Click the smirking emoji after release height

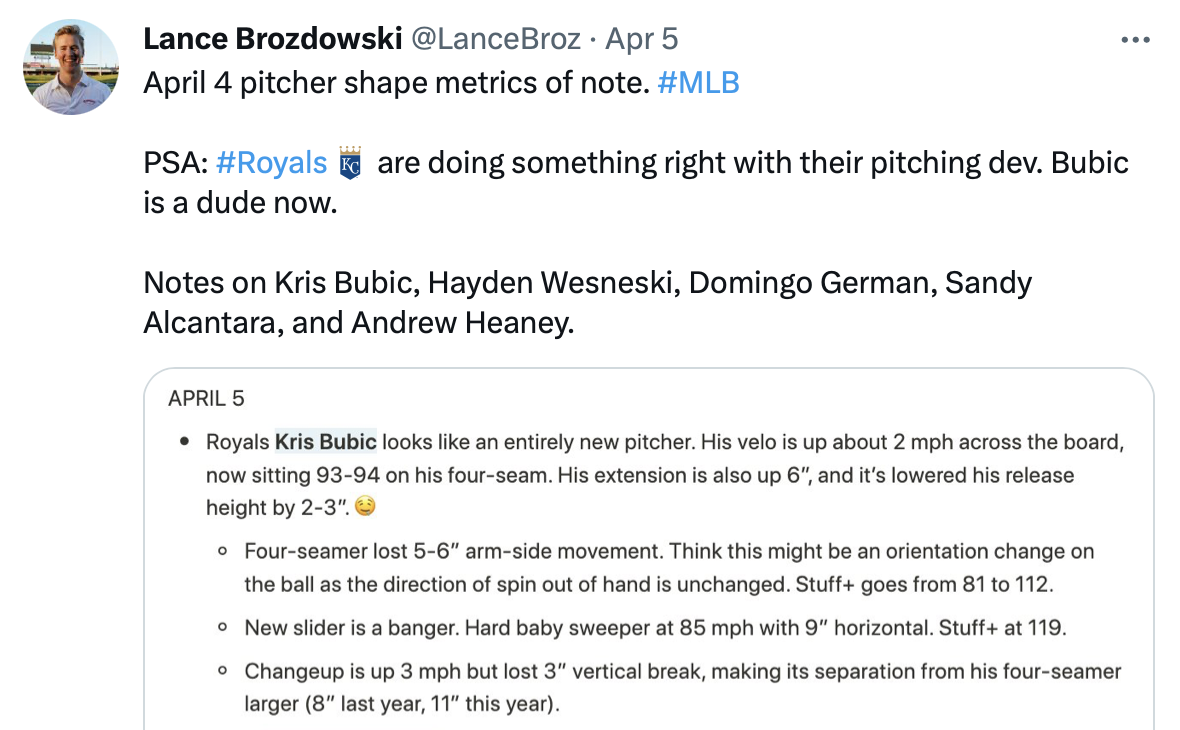coord(366,508)
